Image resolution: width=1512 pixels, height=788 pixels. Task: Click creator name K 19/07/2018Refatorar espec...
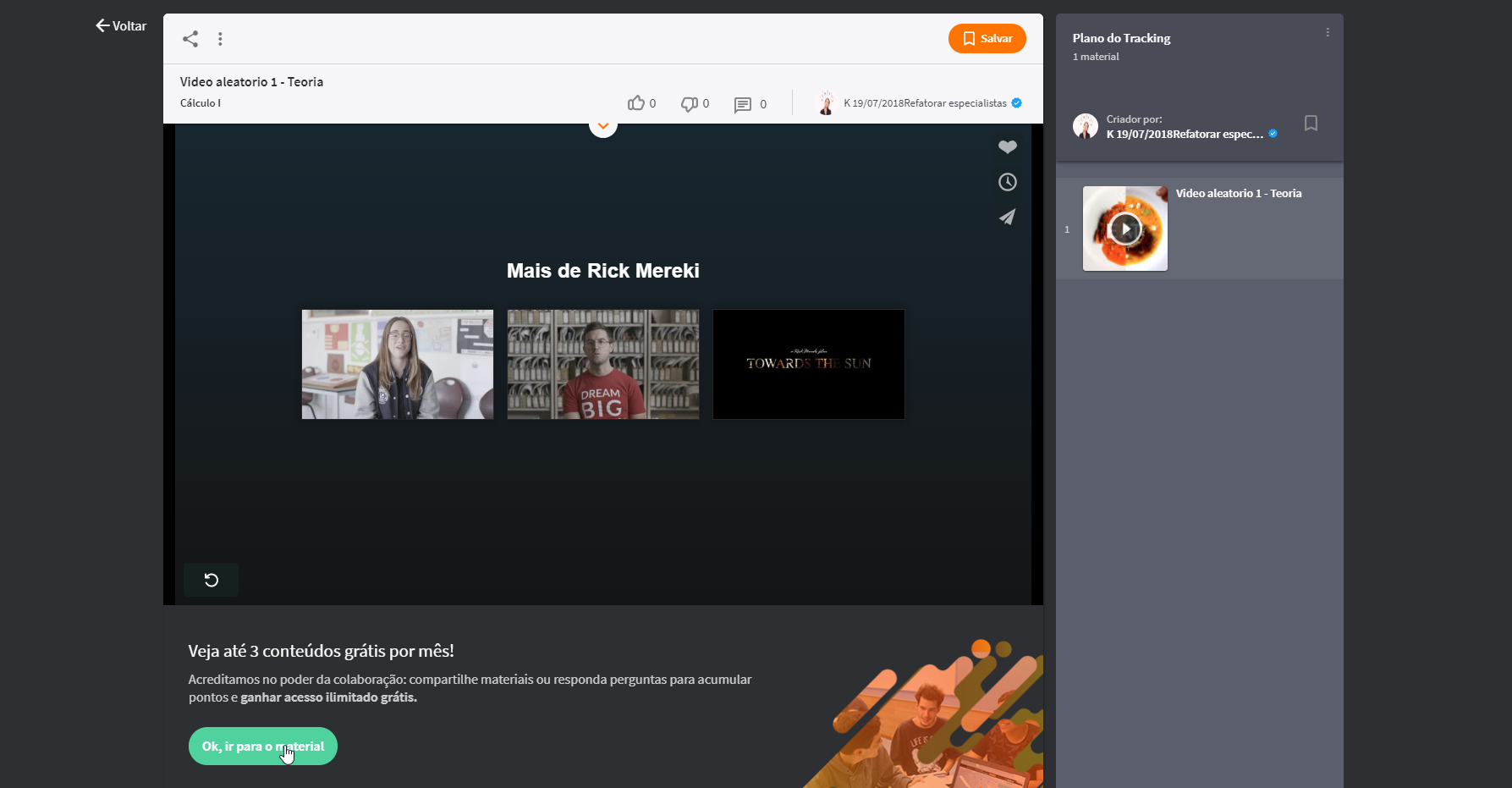tap(1185, 135)
